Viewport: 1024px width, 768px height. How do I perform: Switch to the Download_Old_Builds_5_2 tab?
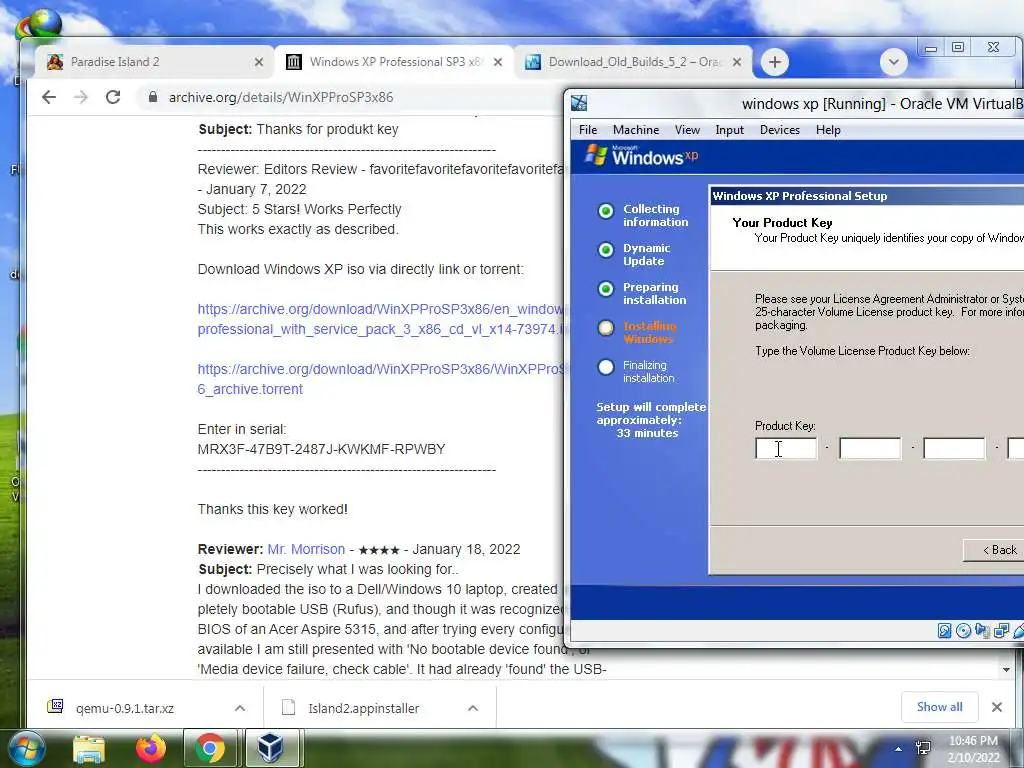point(633,62)
